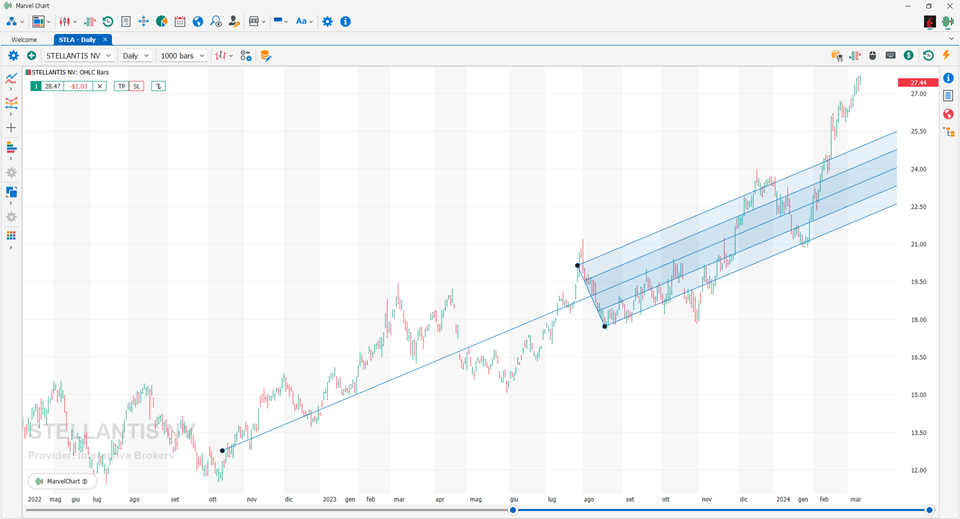The image size is (960, 519).
Task: Click the left handle of time range slider
Action: tap(513, 510)
